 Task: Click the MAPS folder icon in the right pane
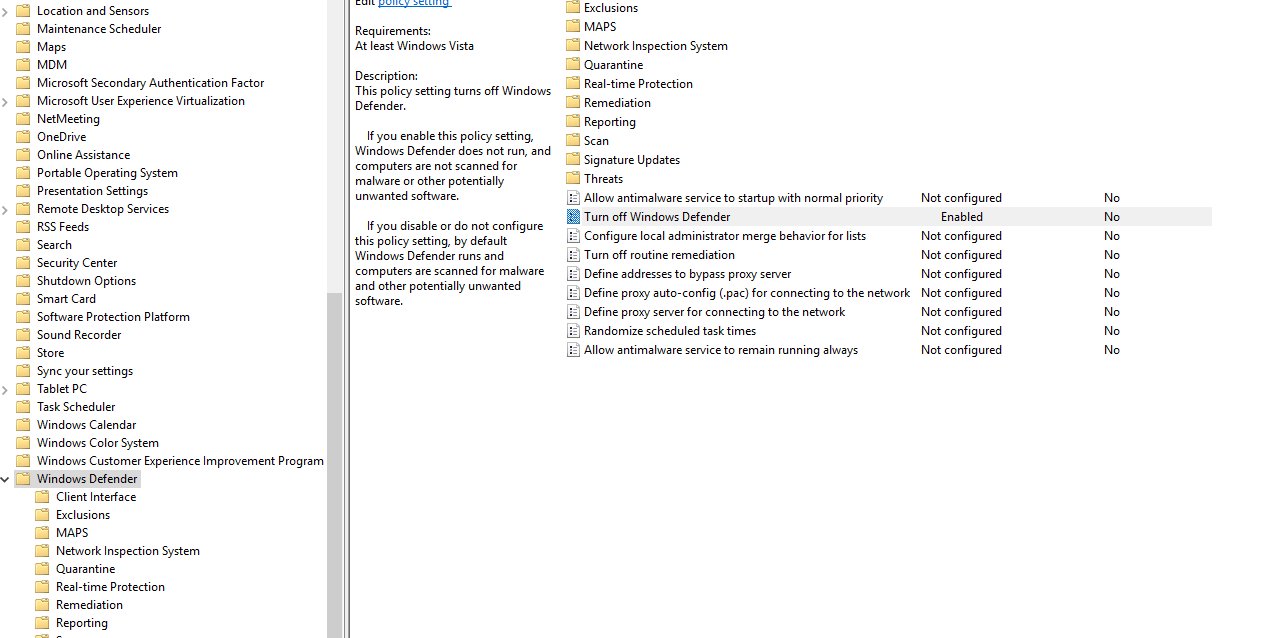[x=573, y=27]
